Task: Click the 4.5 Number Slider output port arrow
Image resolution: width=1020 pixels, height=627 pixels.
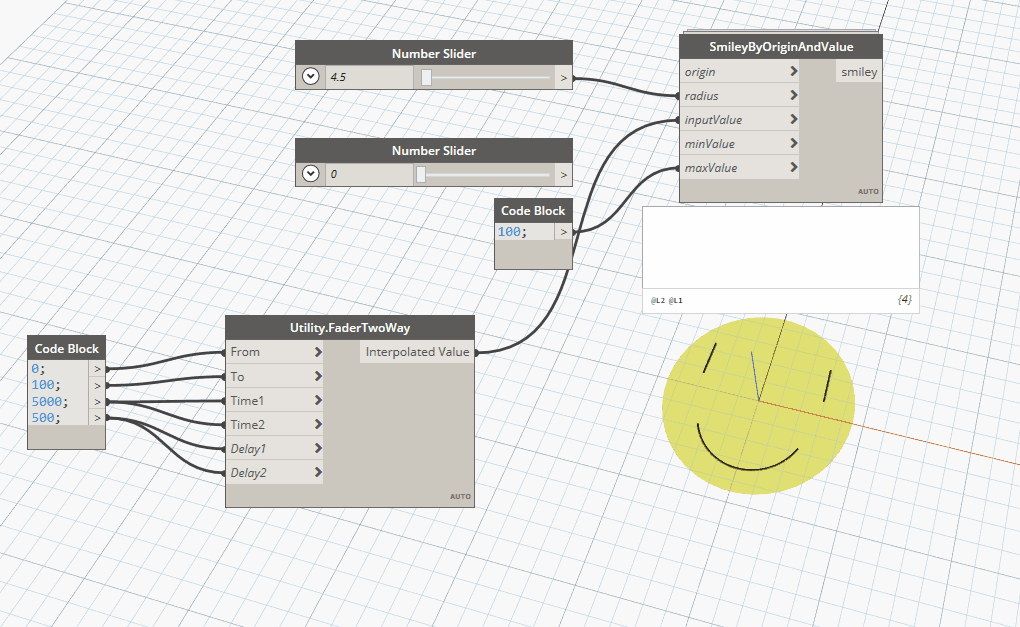Action: pyautogui.click(x=563, y=77)
